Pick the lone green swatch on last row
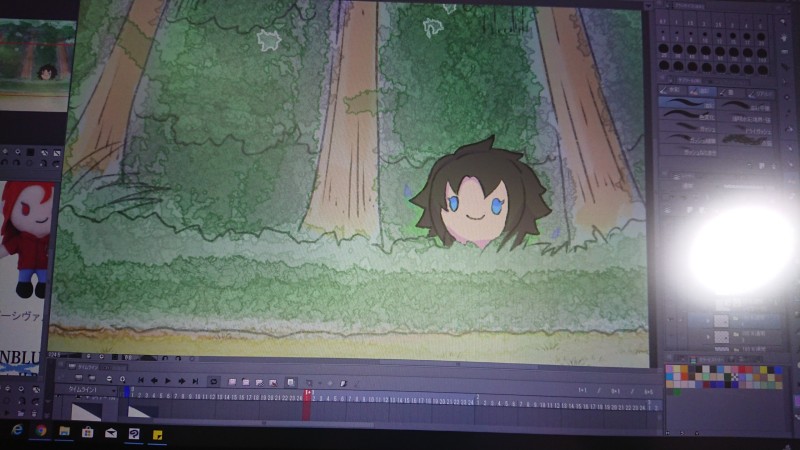Screen dimensions: 800x450 pyautogui.click(x=677, y=392)
